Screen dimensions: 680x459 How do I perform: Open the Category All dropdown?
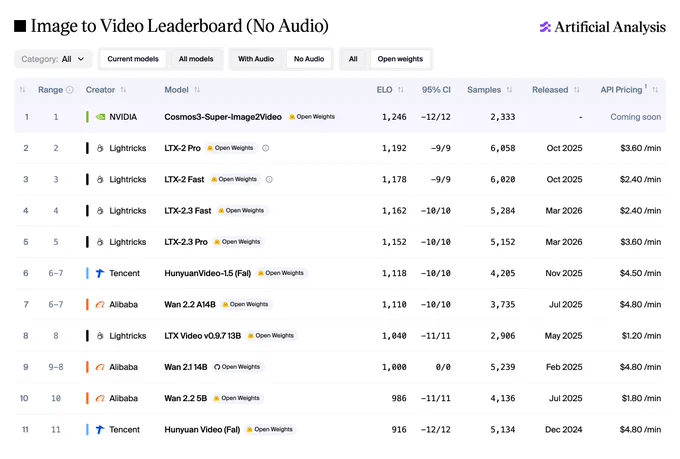pyautogui.click(x=53, y=59)
